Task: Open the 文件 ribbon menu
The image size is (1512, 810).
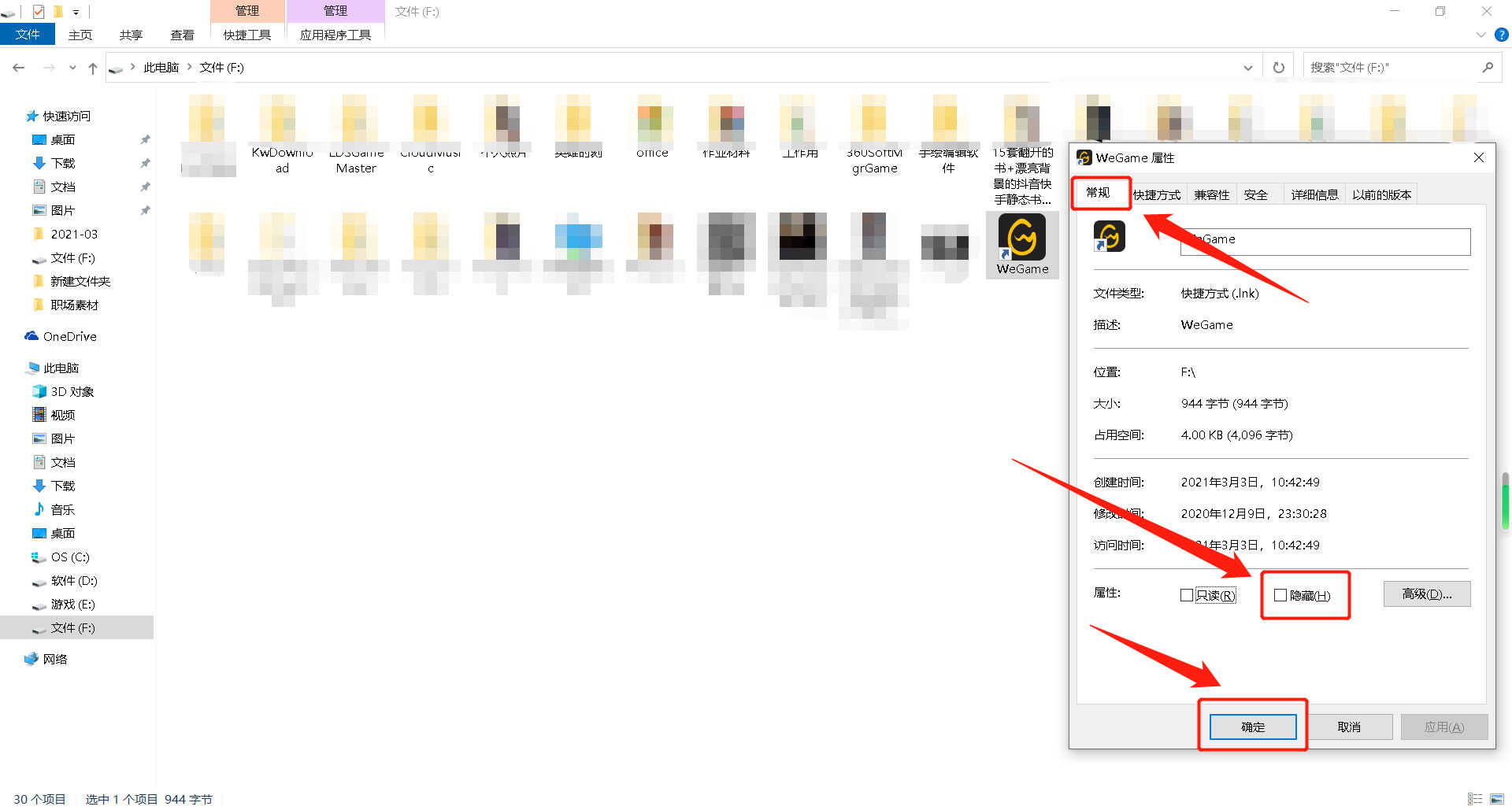Action: (x=28, y=35)
